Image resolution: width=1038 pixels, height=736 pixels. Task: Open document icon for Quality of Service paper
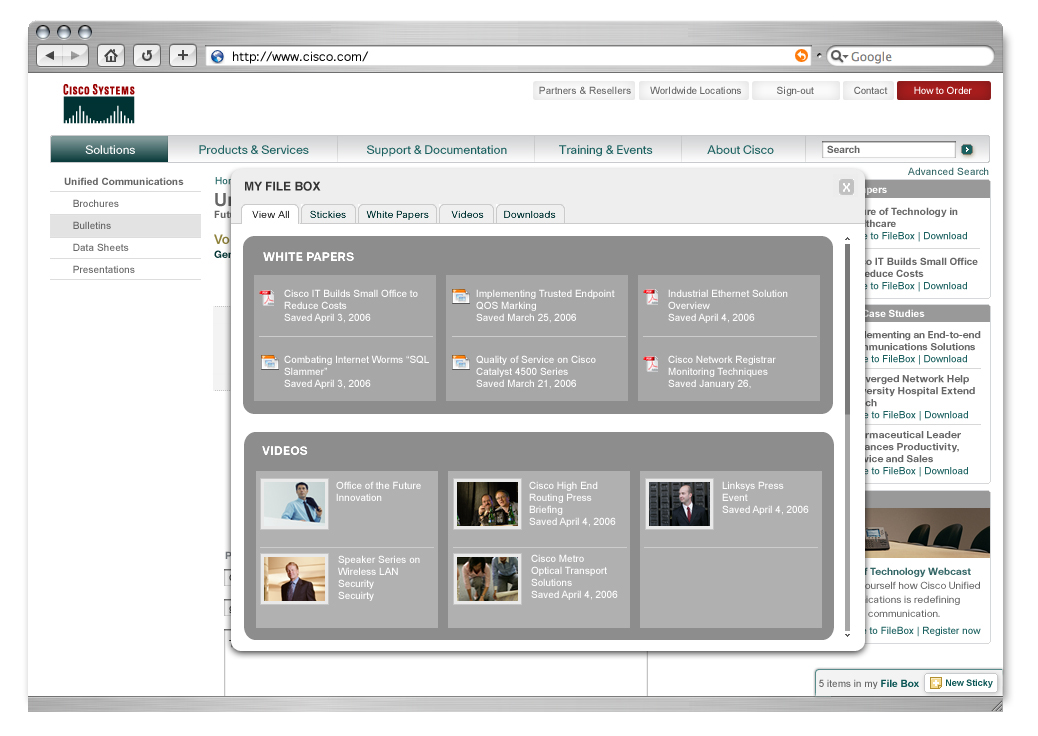pyautogui.click(x=460, y=362)
